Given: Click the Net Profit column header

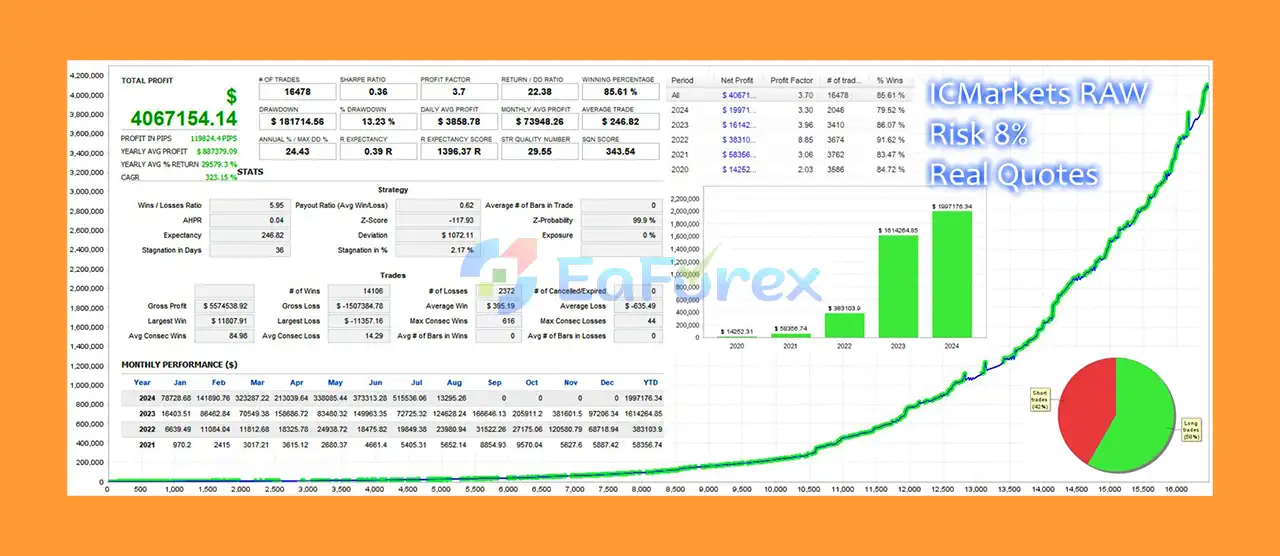Looking at the screenshot, I should point(737,80).
